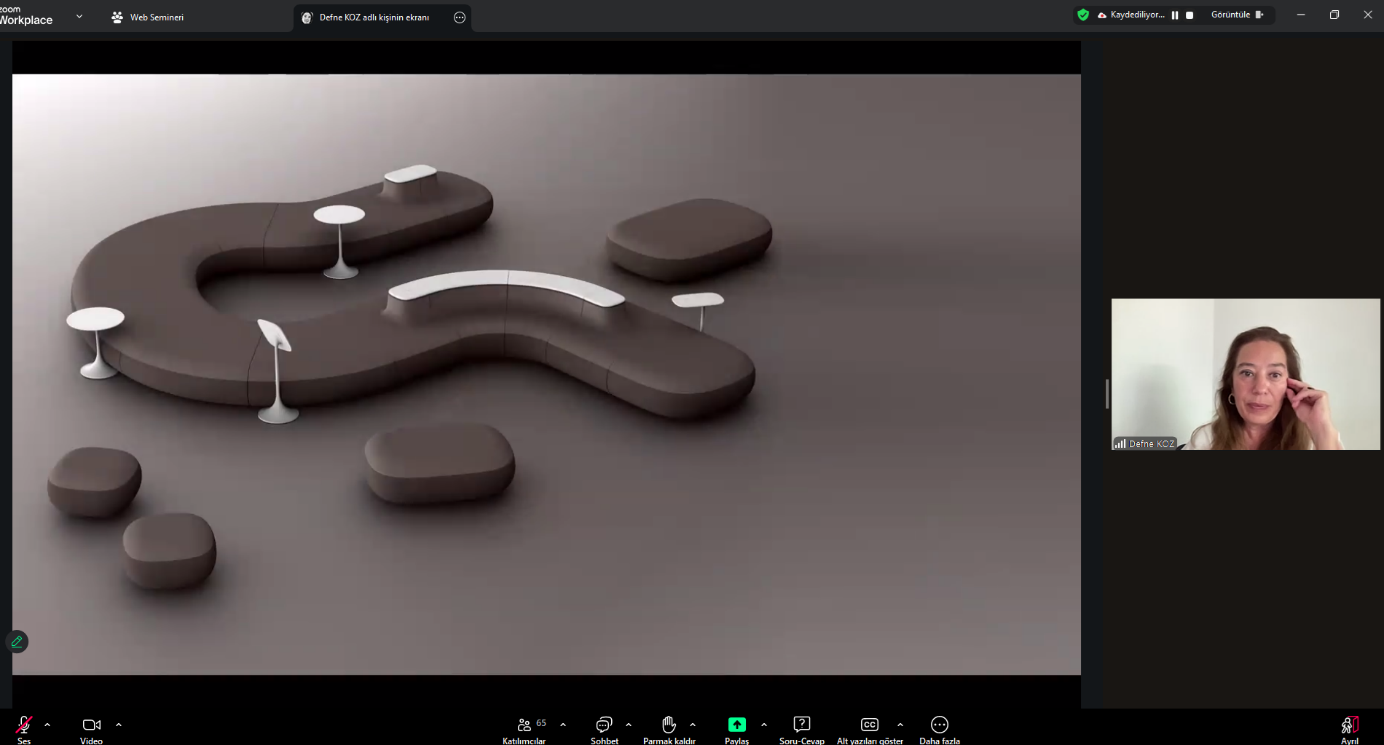Leave the meeting with Ayrıl
Viewport: 1384px width, 745px height.
pos(1350,725)
